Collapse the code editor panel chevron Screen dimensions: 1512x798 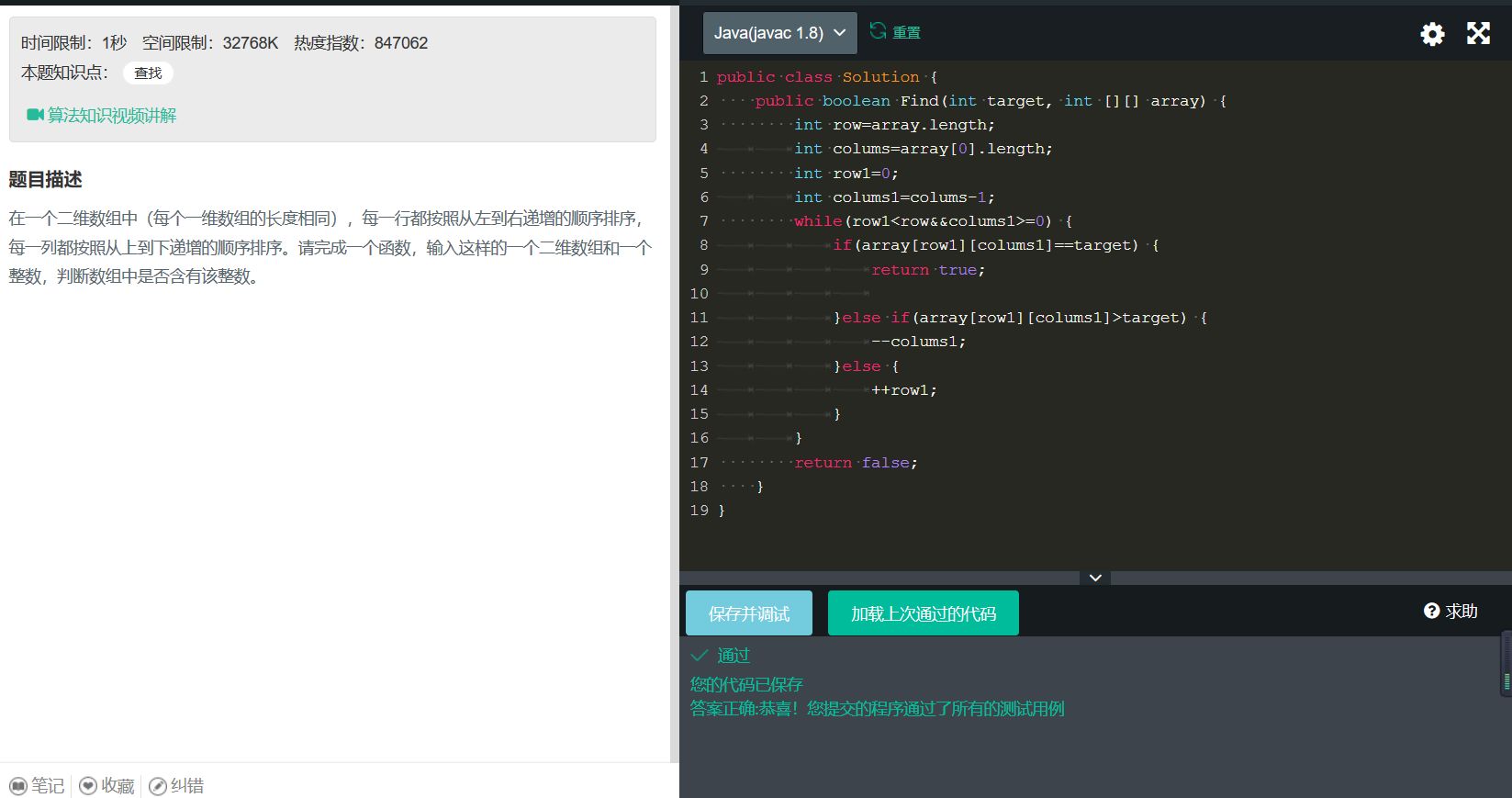[x=1095, y=578]
